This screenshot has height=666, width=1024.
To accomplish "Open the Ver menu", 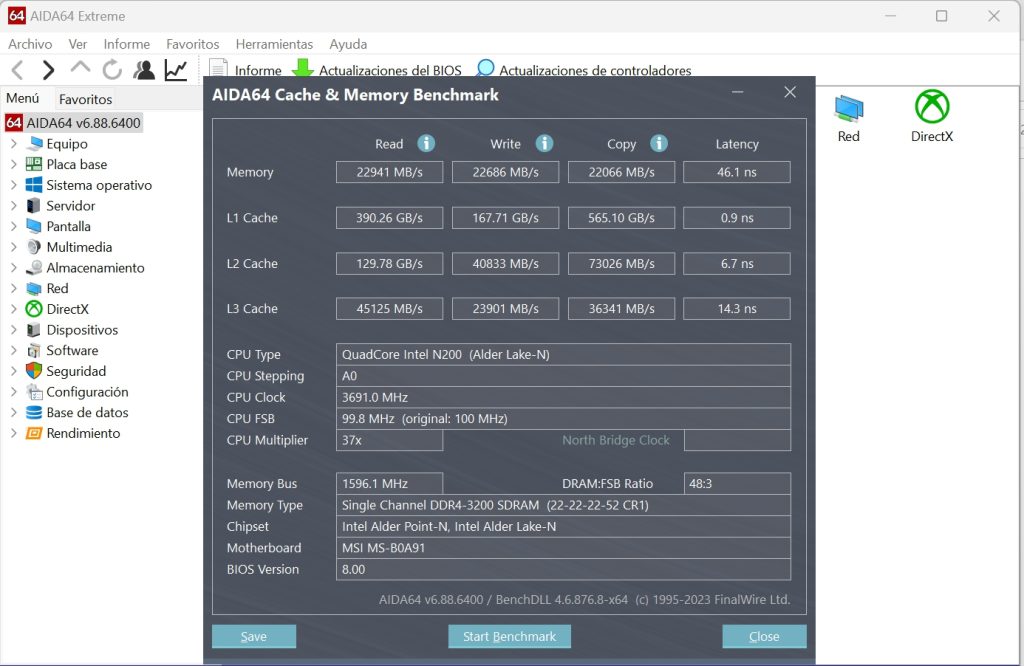I will [x=78, y=44].
